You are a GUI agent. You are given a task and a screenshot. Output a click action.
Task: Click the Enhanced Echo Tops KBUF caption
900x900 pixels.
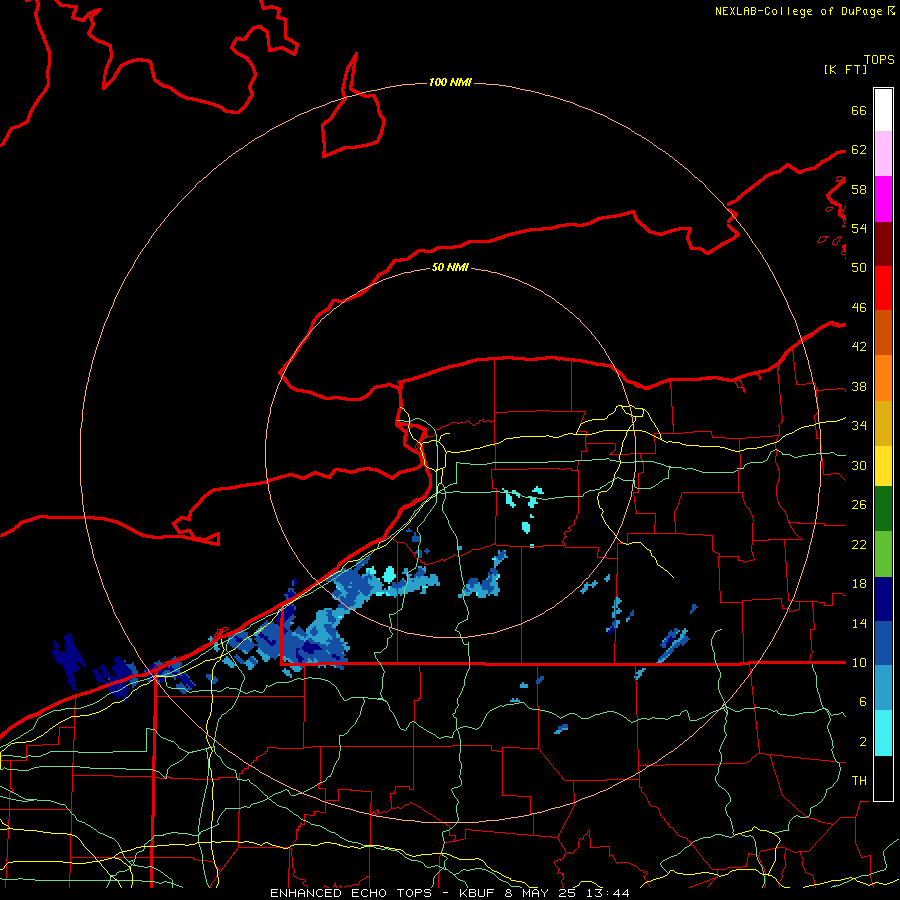click(450, 893)
